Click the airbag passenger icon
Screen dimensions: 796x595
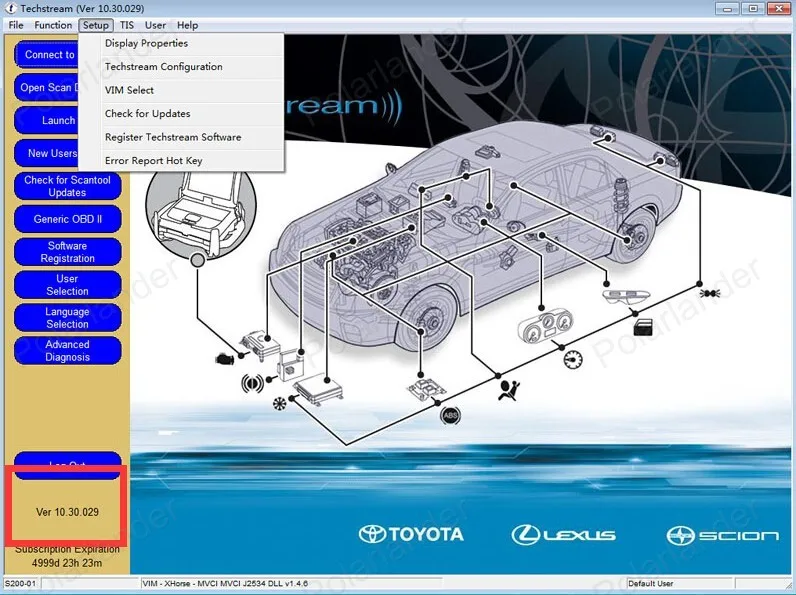pyautogui.click(x=509, y=390)
